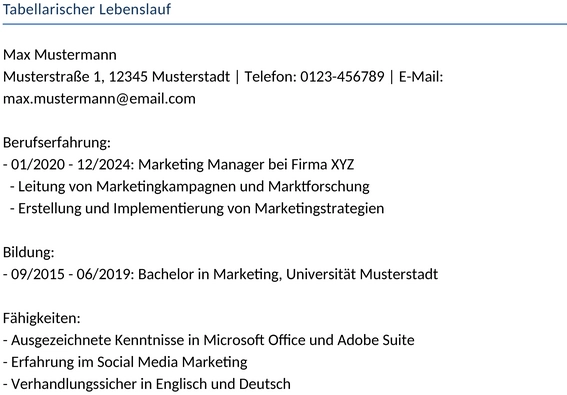Click the Berufserfahrung section heading
Image resolution: width=567 pixels, height=395 pixels.
coord(57,143)
